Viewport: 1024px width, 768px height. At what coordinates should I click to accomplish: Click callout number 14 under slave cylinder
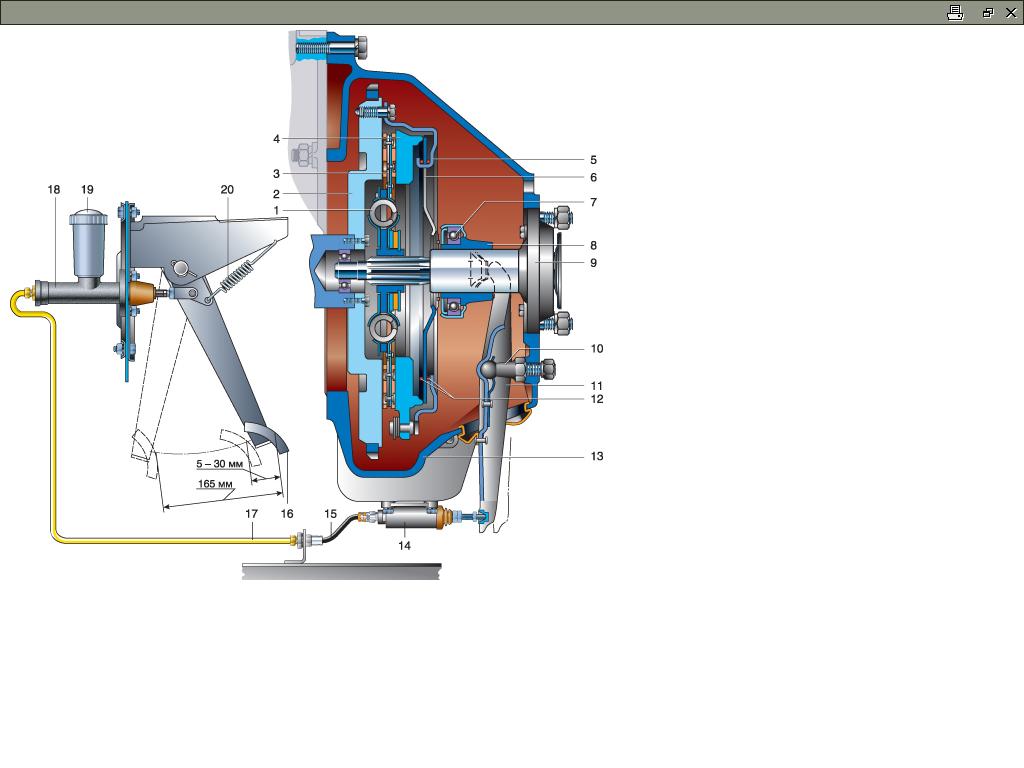tap(404, 546)
